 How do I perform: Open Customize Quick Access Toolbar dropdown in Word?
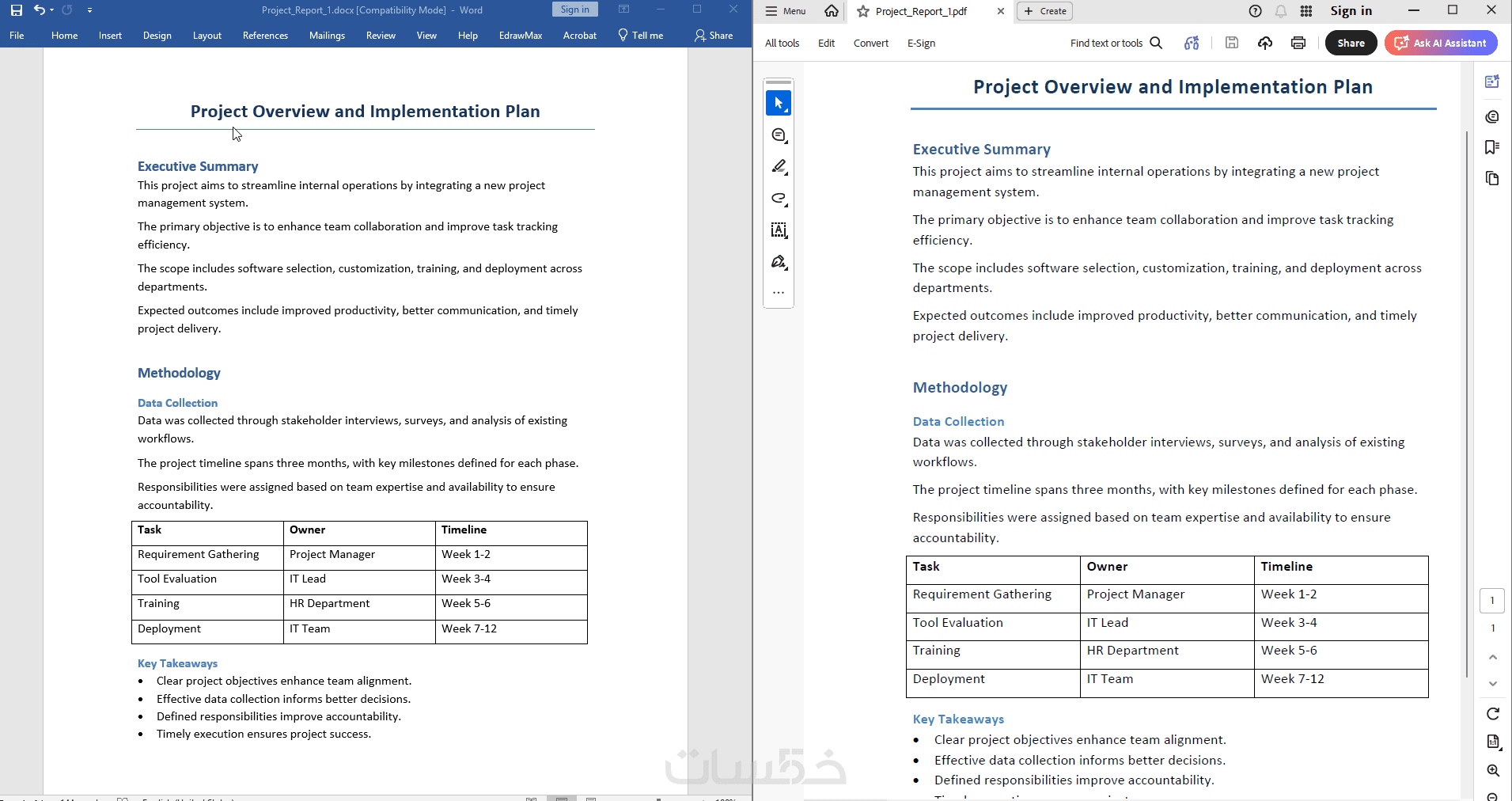(89, 10)
